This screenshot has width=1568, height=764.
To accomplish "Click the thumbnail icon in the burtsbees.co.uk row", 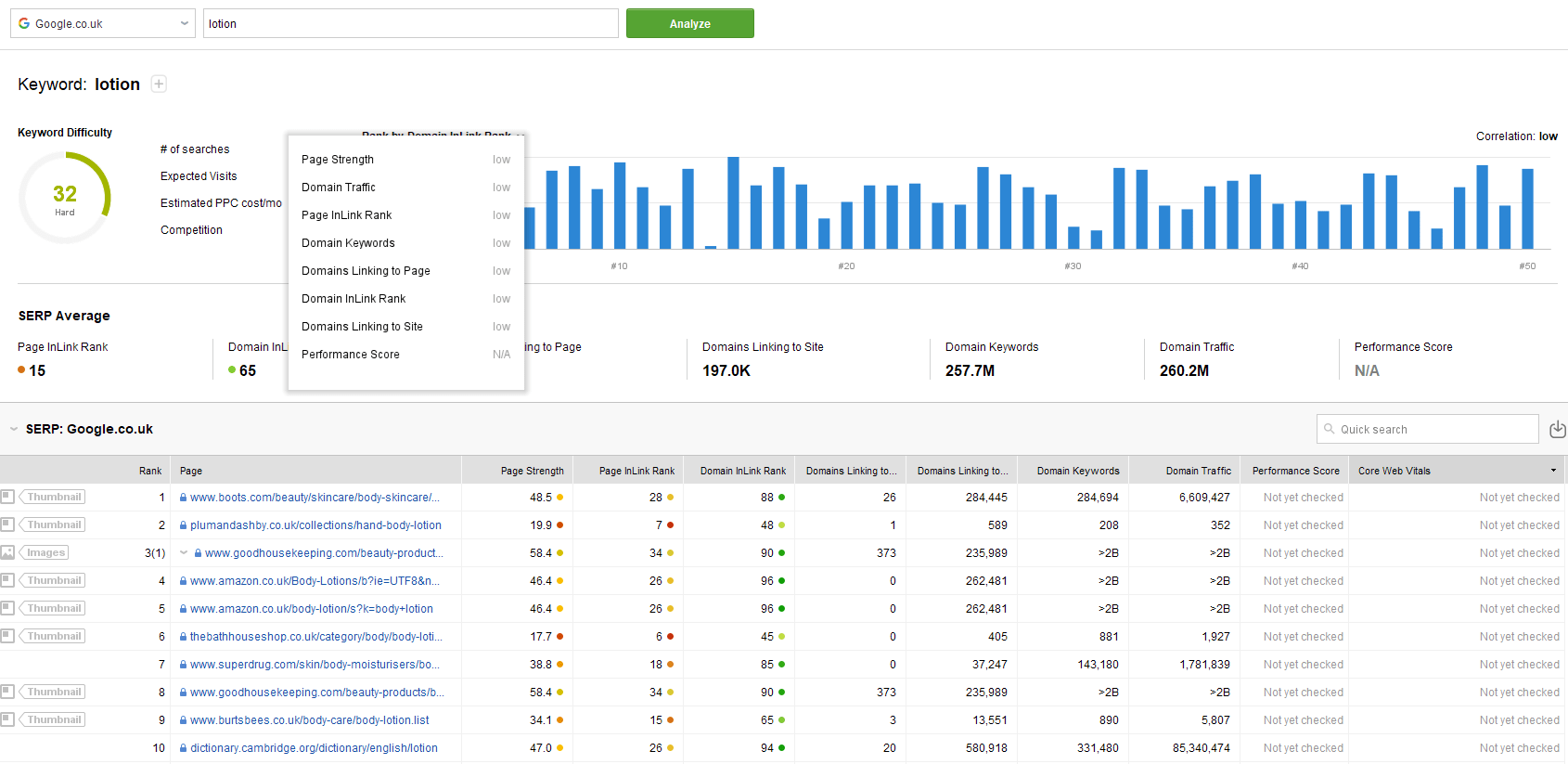I will click(x=7, y=719).
